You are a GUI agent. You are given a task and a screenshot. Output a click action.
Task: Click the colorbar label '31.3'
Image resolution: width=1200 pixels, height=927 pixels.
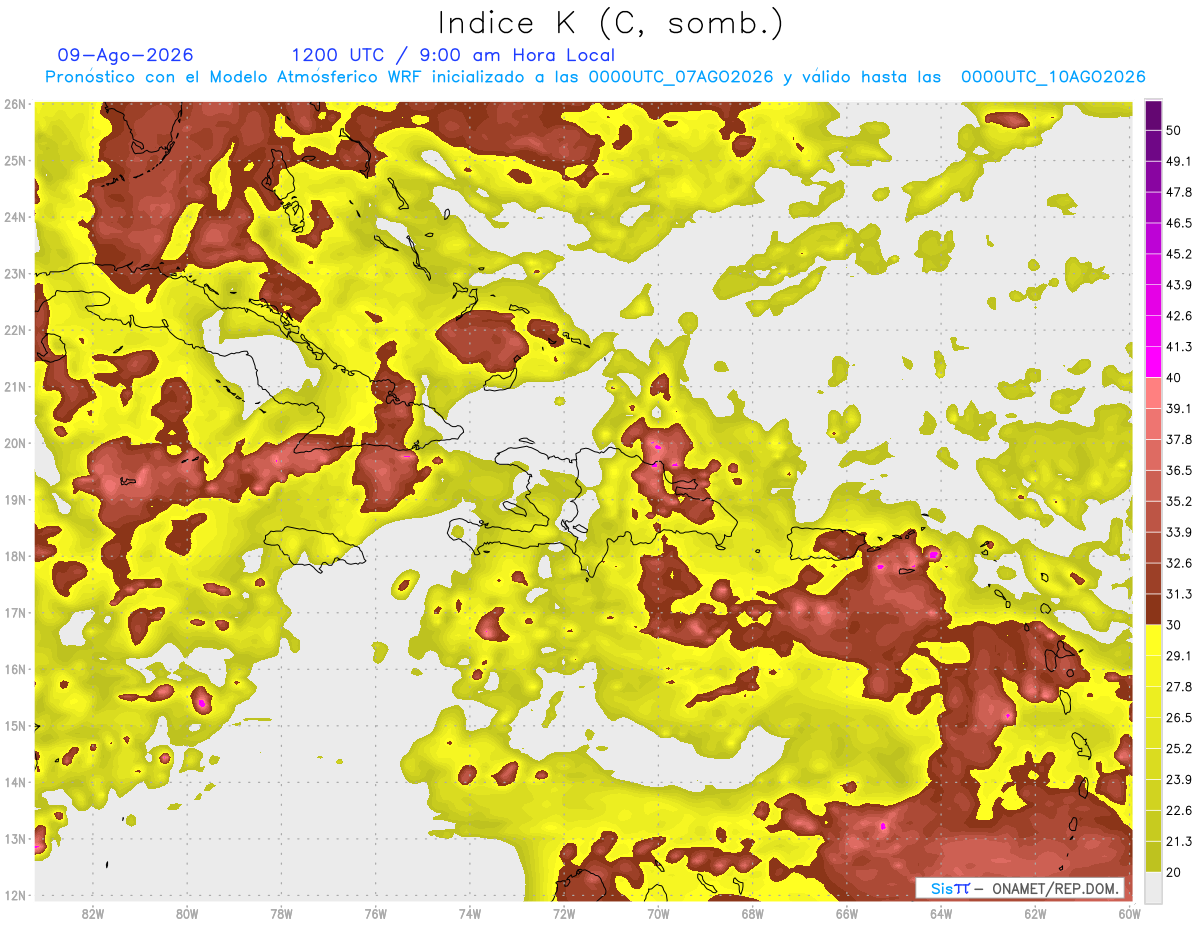coord(1178,594)
